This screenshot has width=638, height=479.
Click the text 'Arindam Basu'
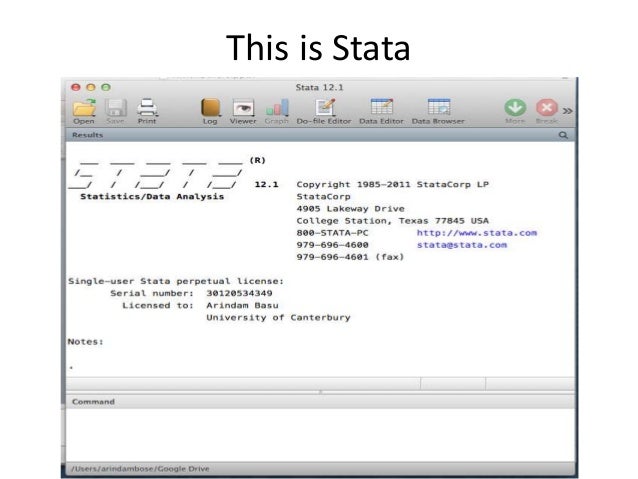coord(243,305)
